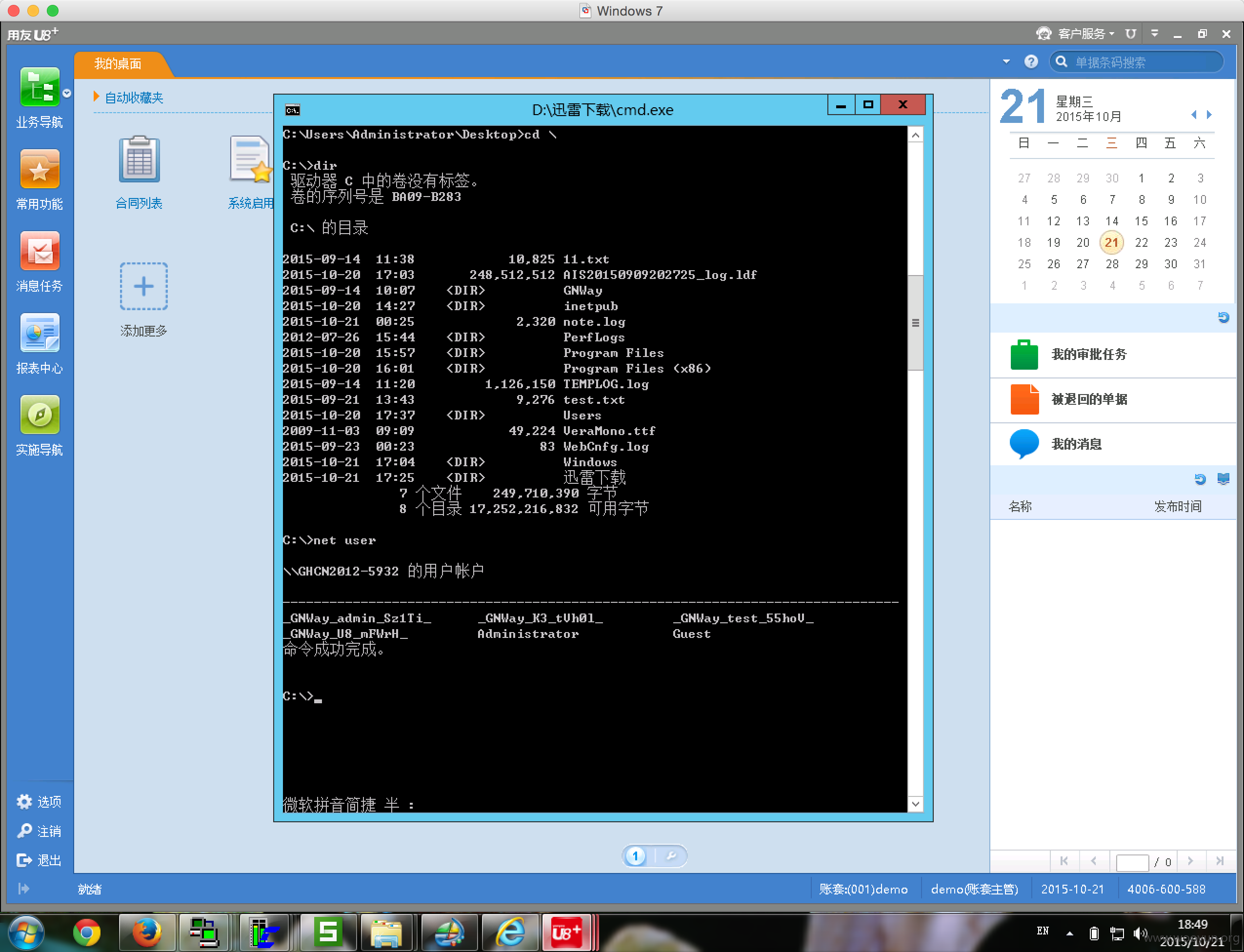Open the file explorer taskbar icon
This screenshot has width=1244, height=952.
(x=386, y=932)
